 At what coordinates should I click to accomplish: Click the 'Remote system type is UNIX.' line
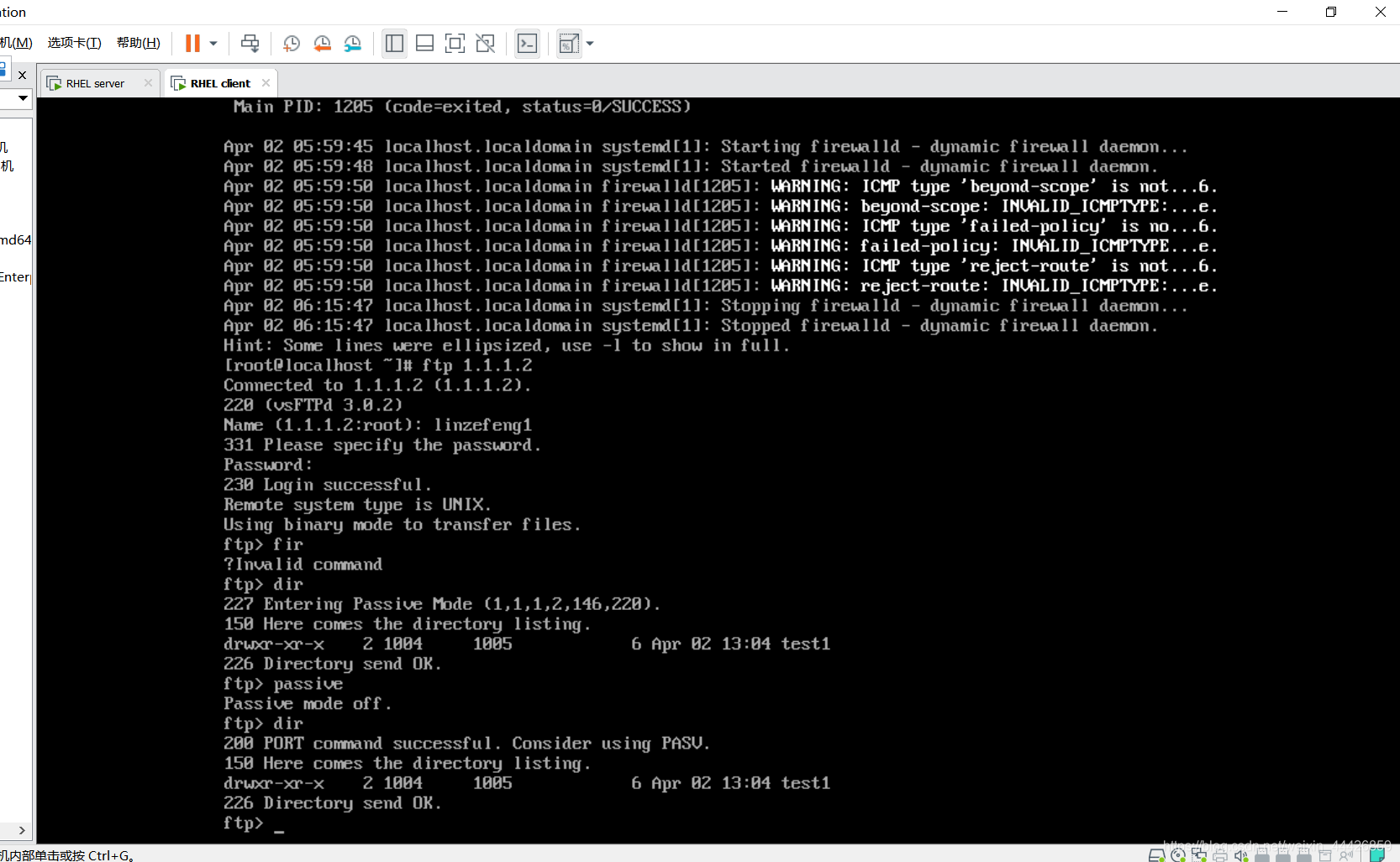pyautogui.click(x=357, y=505)
